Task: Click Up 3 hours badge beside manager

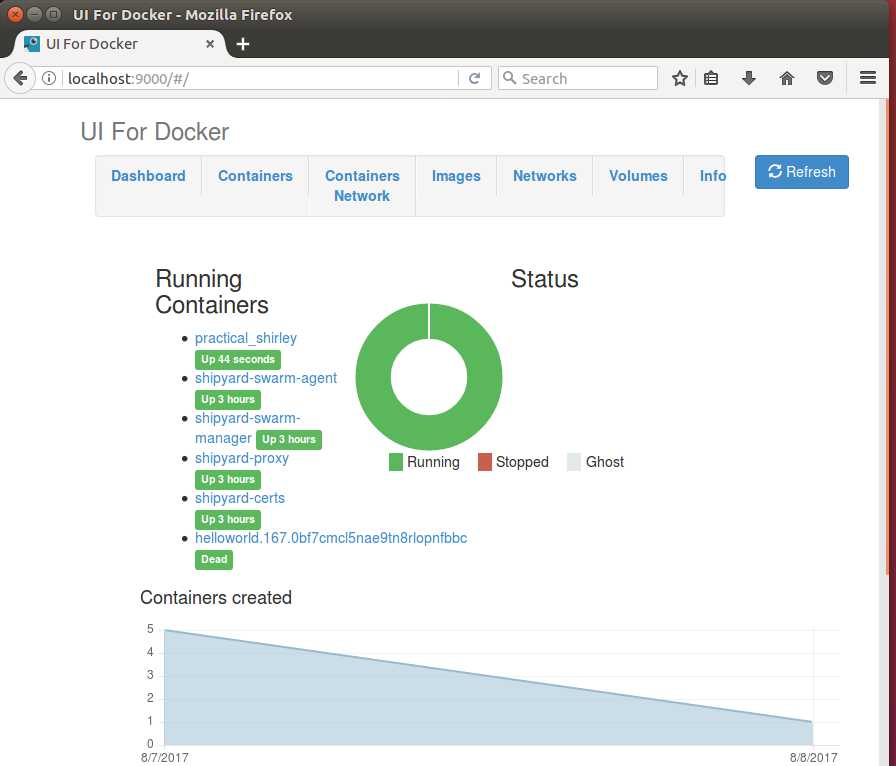Action: tap(289, 440)
